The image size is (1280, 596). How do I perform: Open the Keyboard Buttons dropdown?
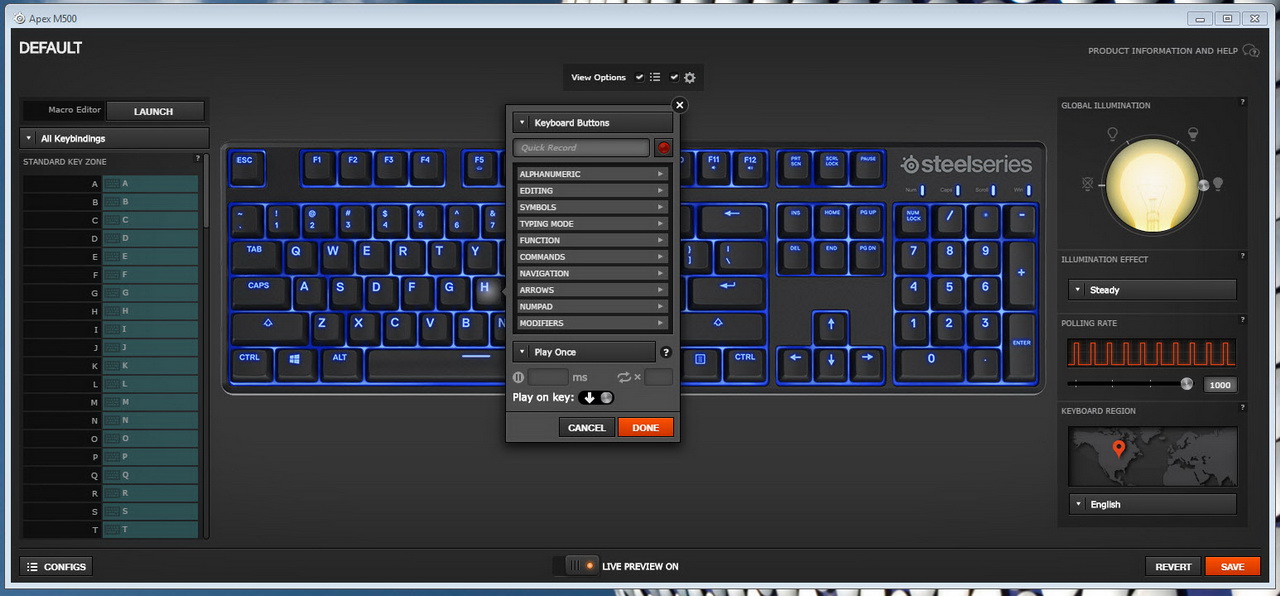pos(593,123)
